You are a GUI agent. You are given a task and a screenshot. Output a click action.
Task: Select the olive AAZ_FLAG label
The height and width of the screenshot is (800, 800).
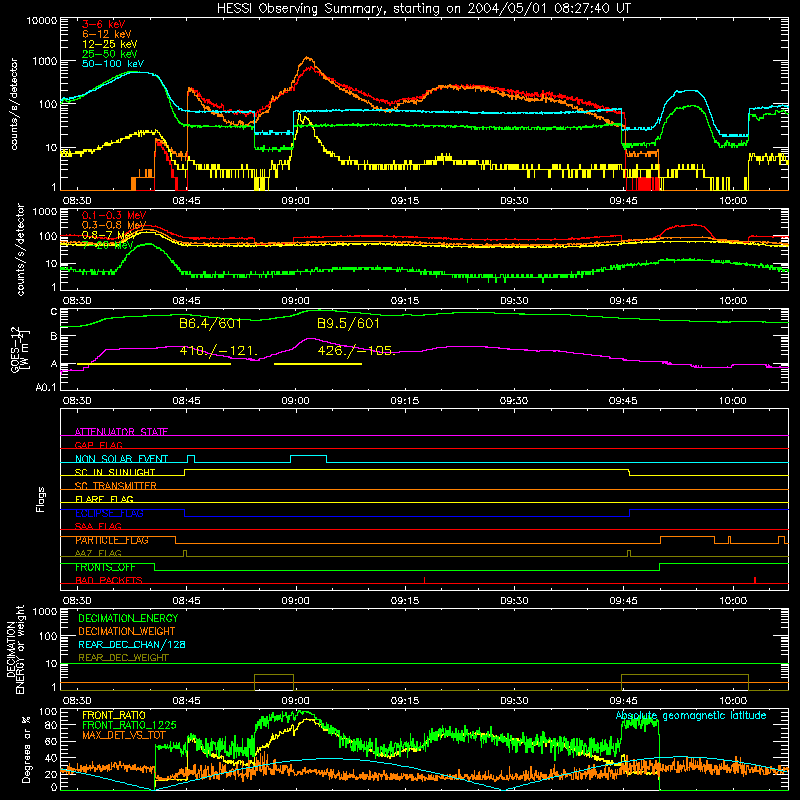[x=98, y=553]
